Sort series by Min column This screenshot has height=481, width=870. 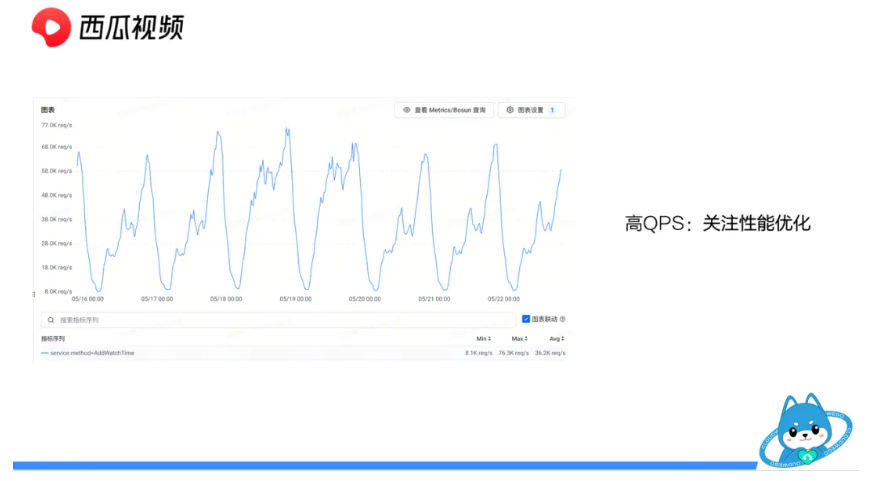tap(484, 338)
